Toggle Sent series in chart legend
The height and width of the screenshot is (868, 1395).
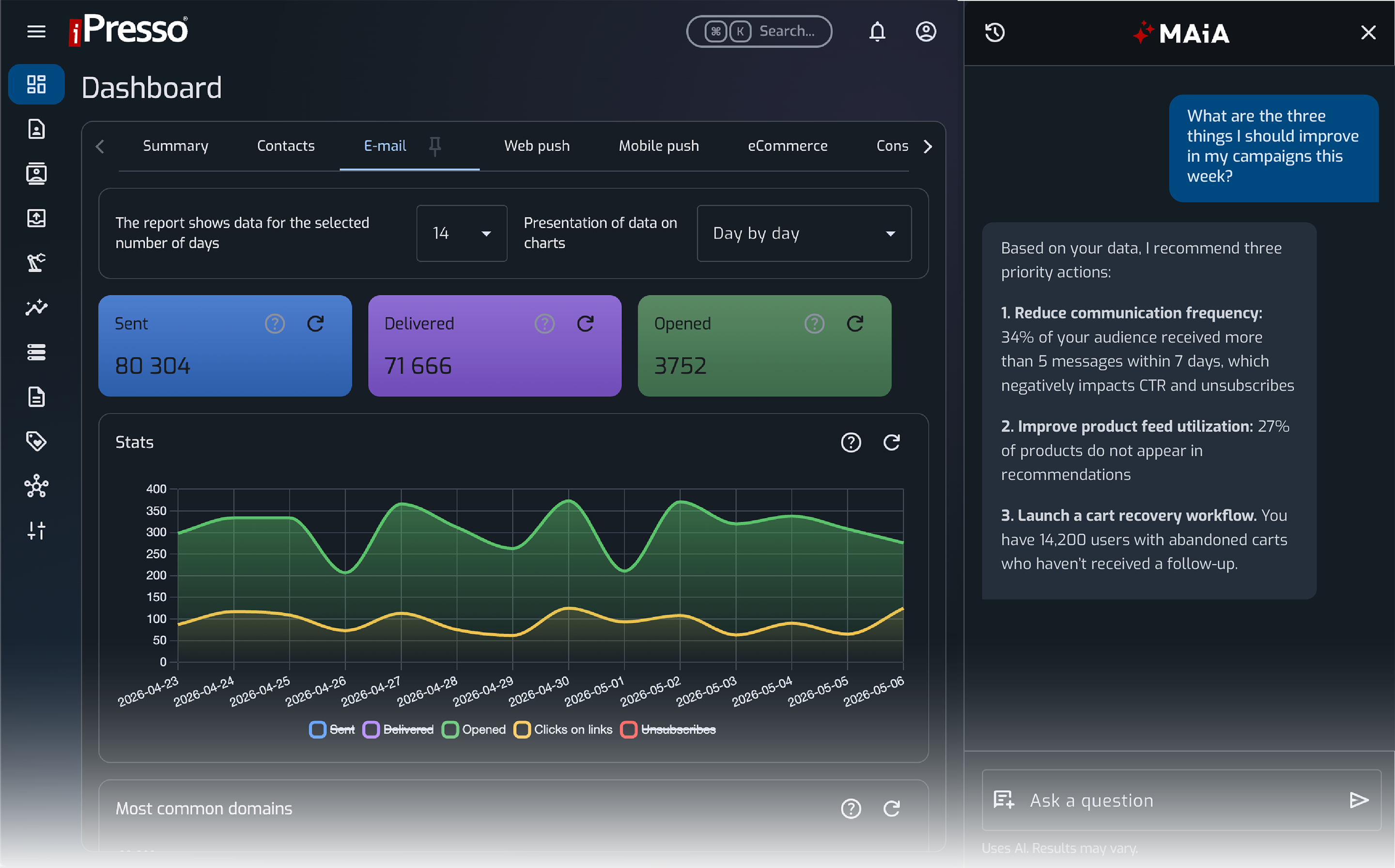coord(332,729)
